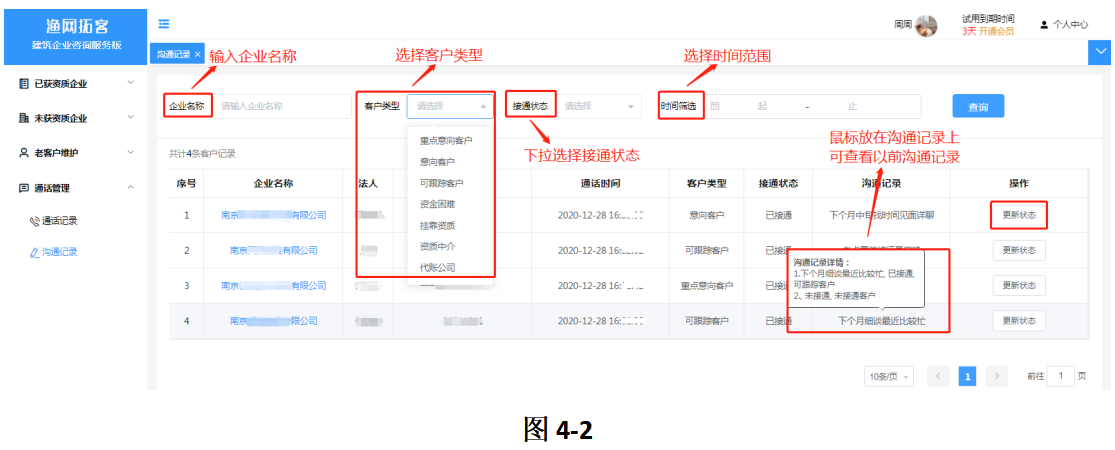Click the start date 起 field
The width and height of the screenshot is (1115, 450).
tap(762, 106)
